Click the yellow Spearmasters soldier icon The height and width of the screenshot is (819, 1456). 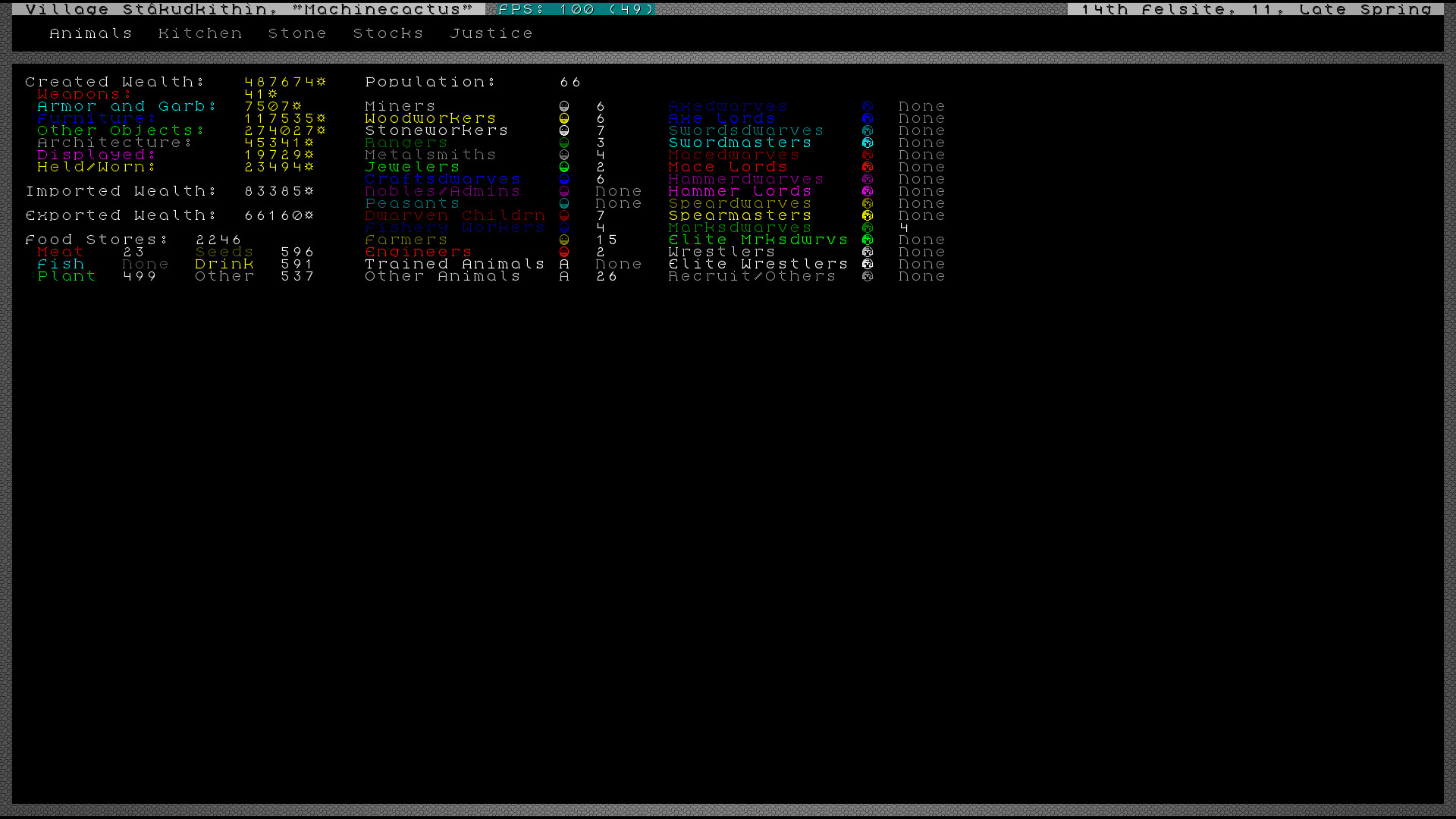(868, 215)
